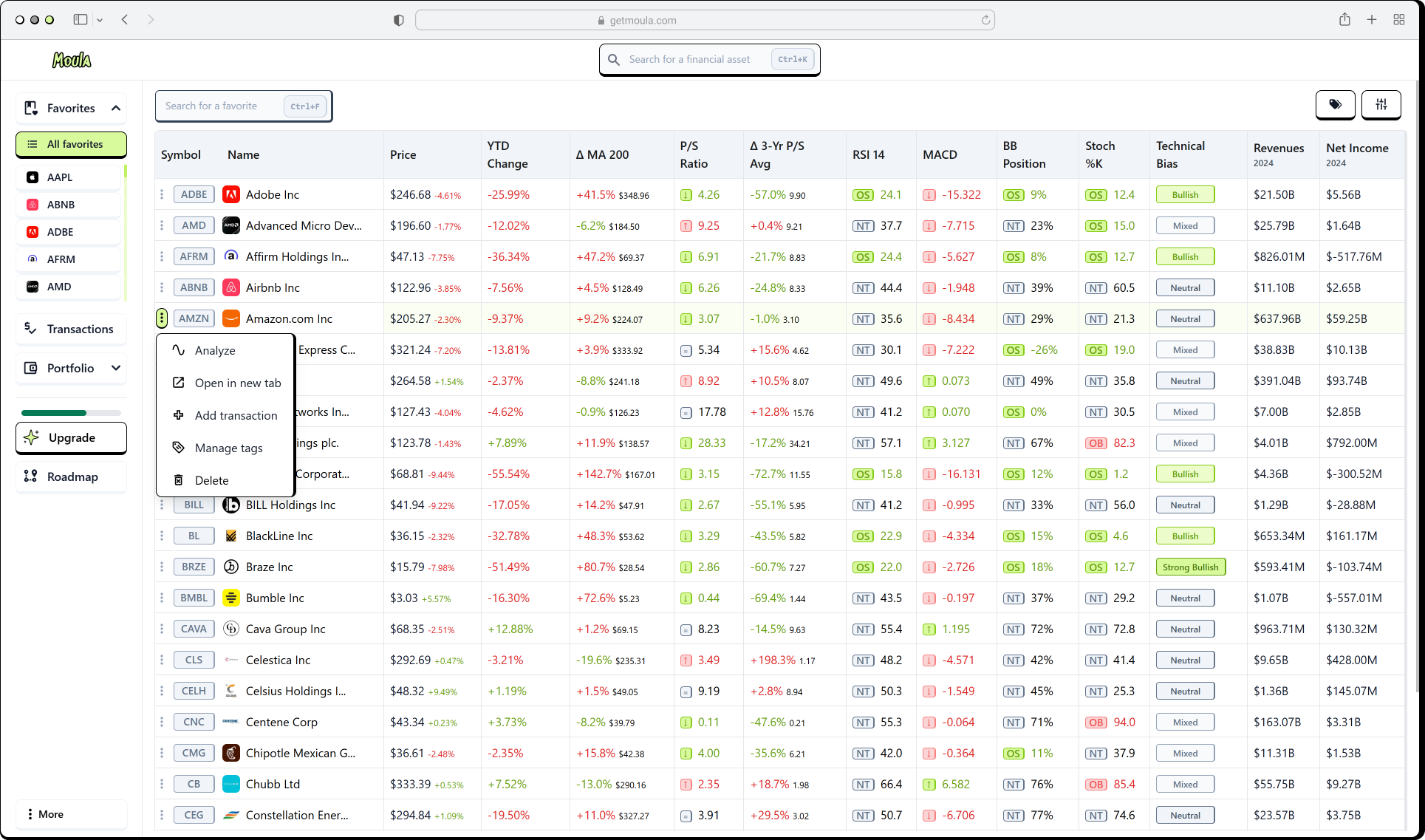
Task: Open row menu dots for CAVA
Action: click(x=162, y=629)
